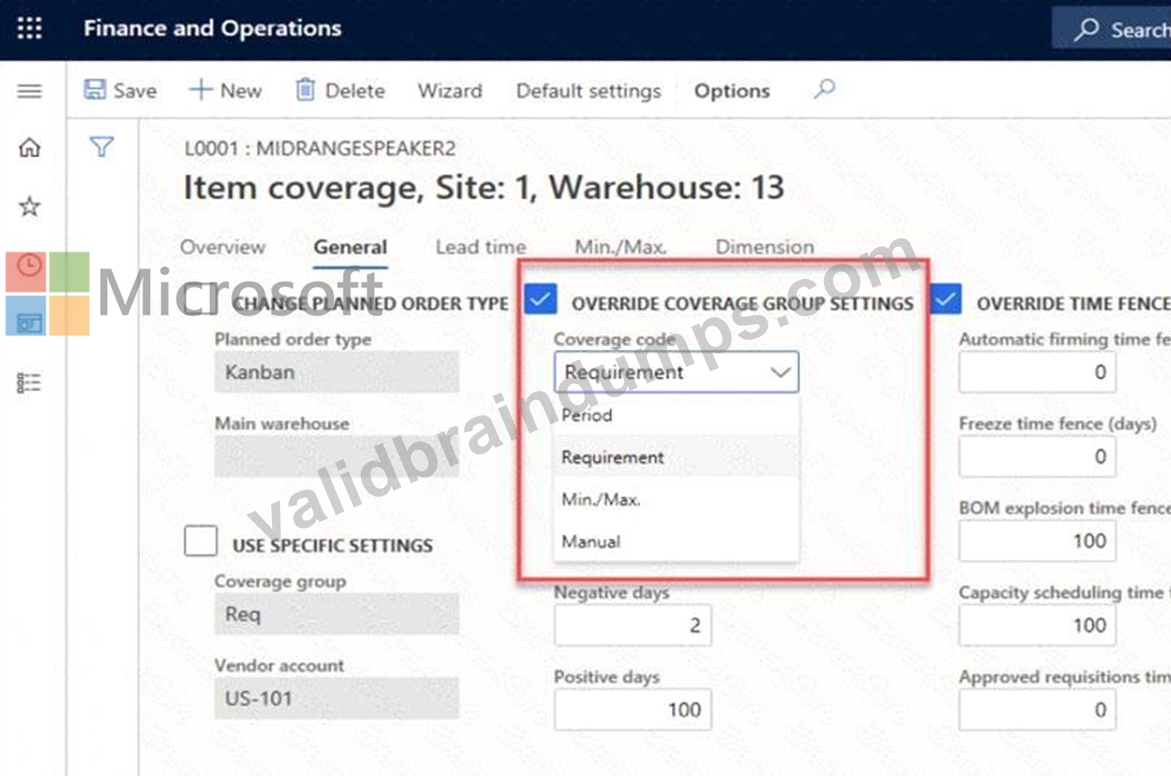Choose Period from coverage code list

(x=676, y=415)
